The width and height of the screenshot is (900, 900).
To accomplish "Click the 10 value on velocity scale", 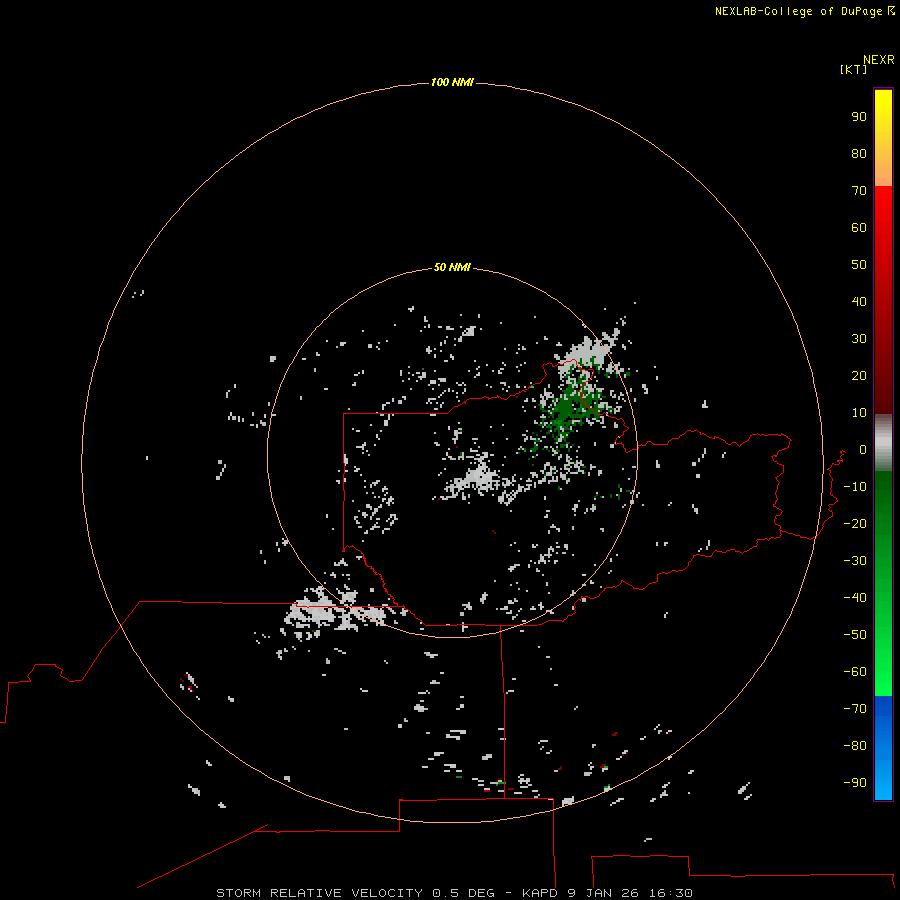I will click(859, 413).
